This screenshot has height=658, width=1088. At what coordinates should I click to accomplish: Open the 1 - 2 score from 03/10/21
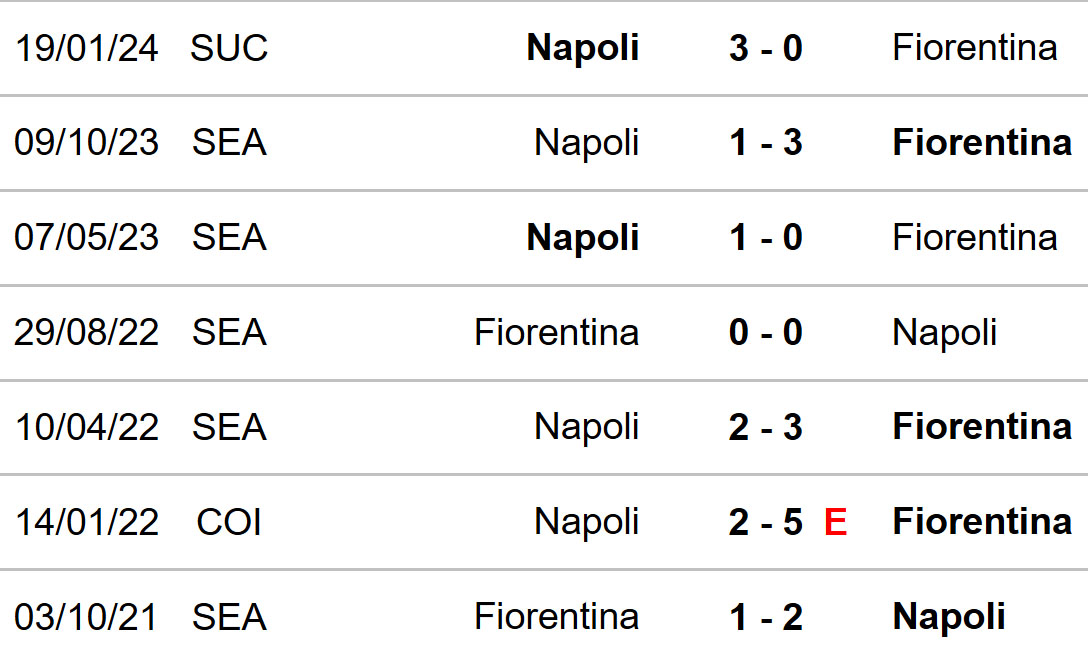pos(766,617)
